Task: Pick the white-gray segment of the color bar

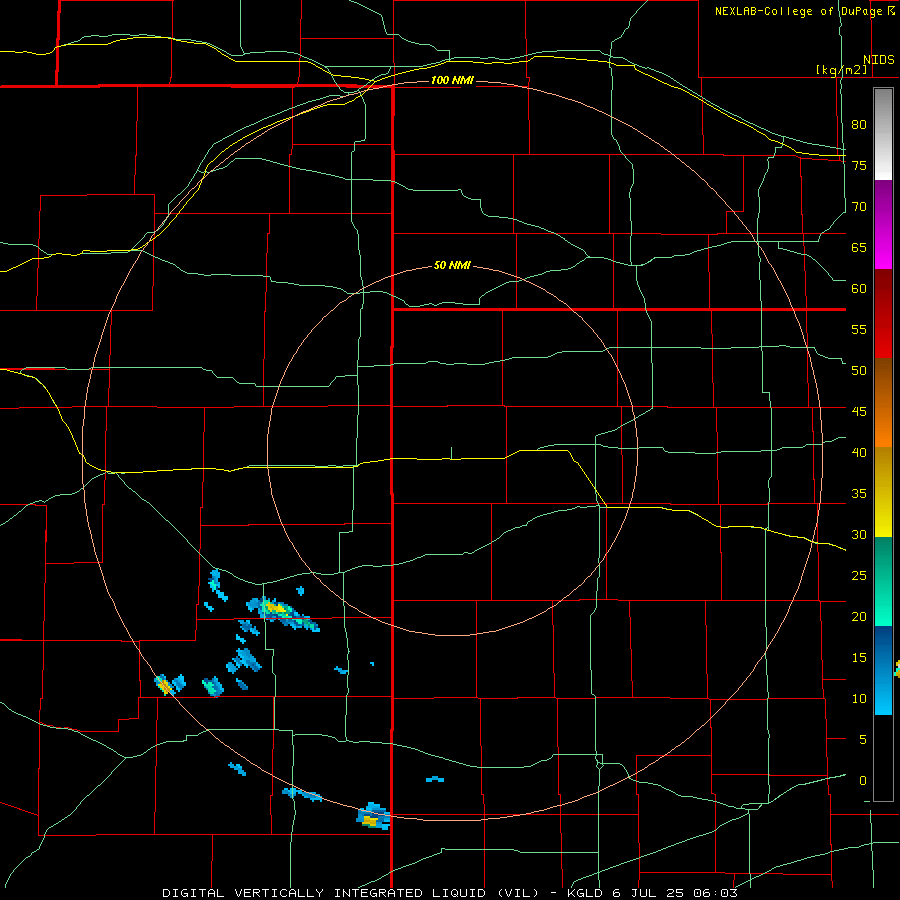Action: pyautogui.click(x=883, y=134)
